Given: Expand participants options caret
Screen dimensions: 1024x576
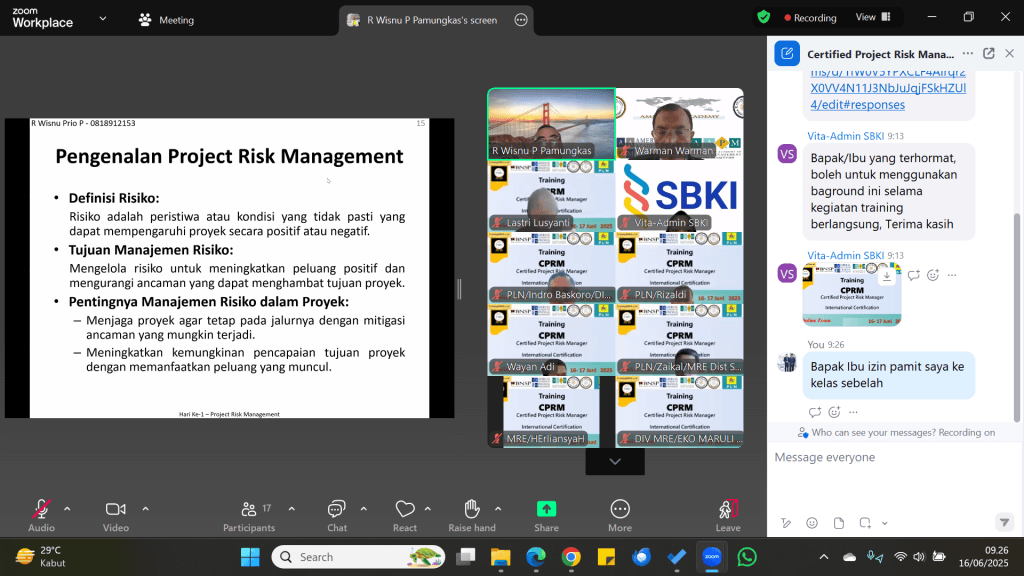Looking at the screenshot, I should 292,509.
